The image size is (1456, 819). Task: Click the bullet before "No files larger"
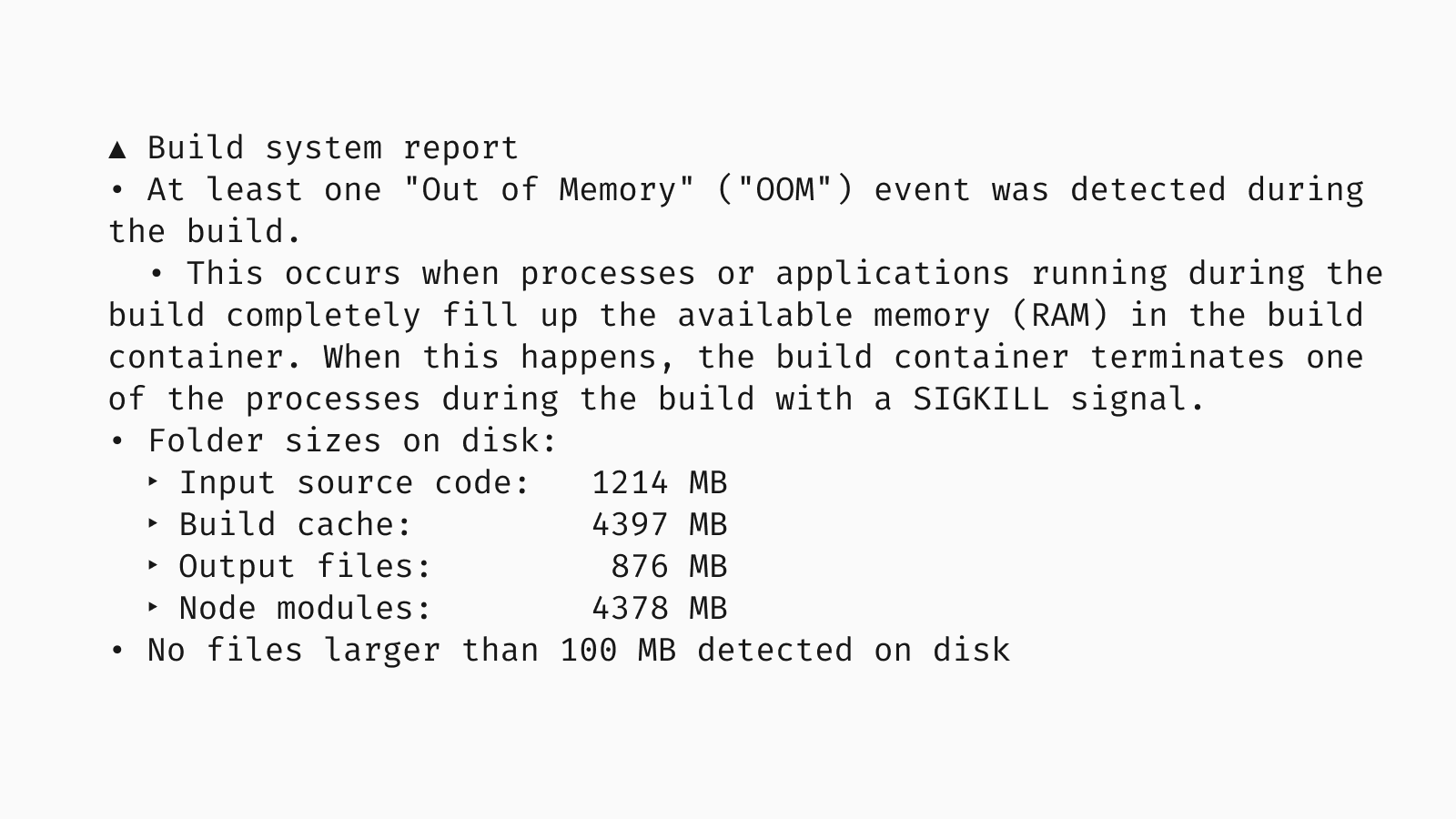[116, 651]
